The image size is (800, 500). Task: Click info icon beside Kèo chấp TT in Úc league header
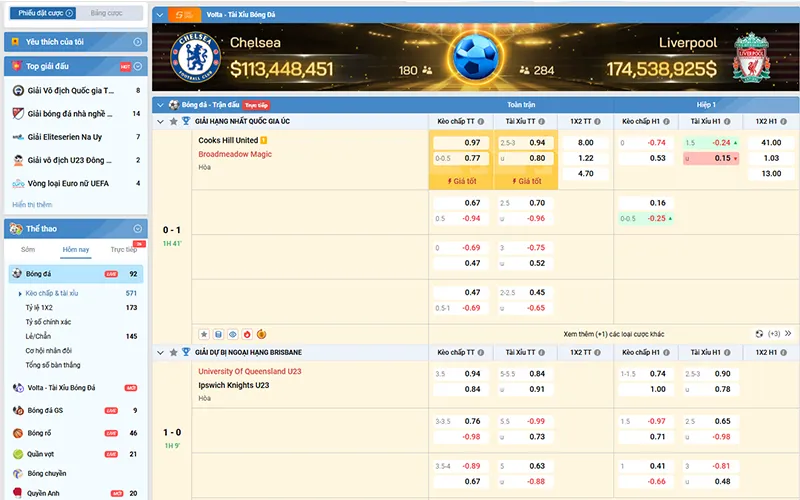point(481,121)
